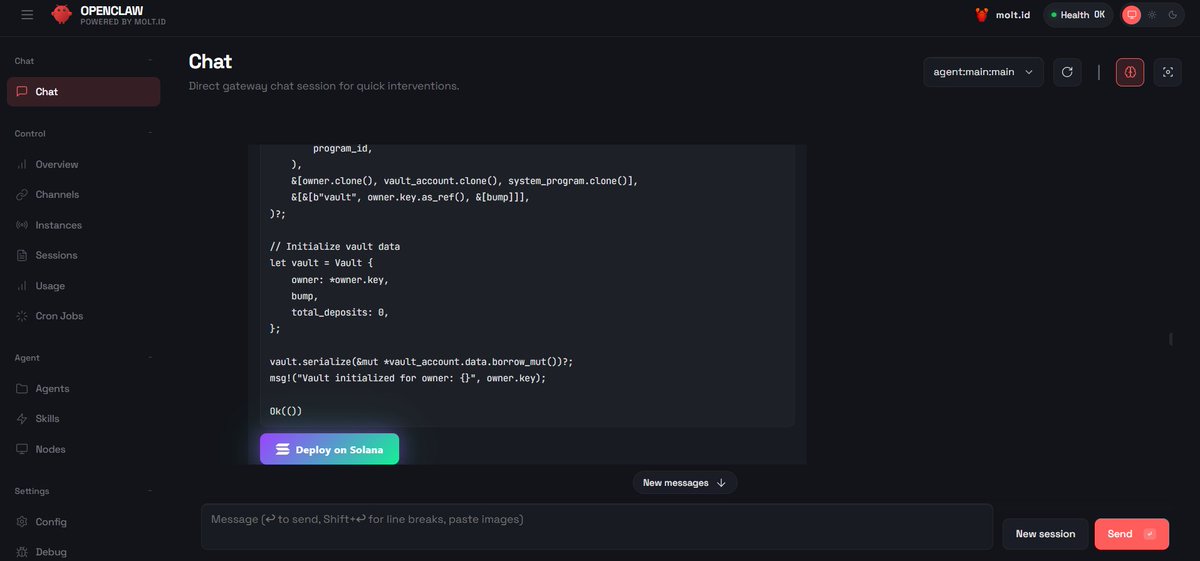Go to Channels page
Screen dimensions: 1200x561
(x=83, y=195)
